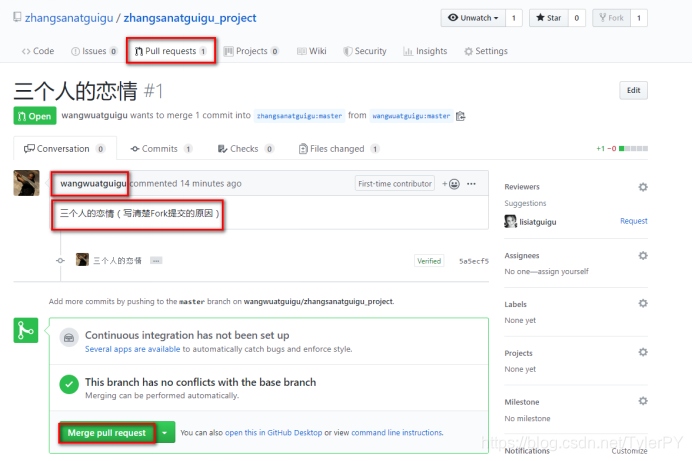Screen dimensions: 693x461
Task: Click the Verified badge
Action: (x=429, y=261)
